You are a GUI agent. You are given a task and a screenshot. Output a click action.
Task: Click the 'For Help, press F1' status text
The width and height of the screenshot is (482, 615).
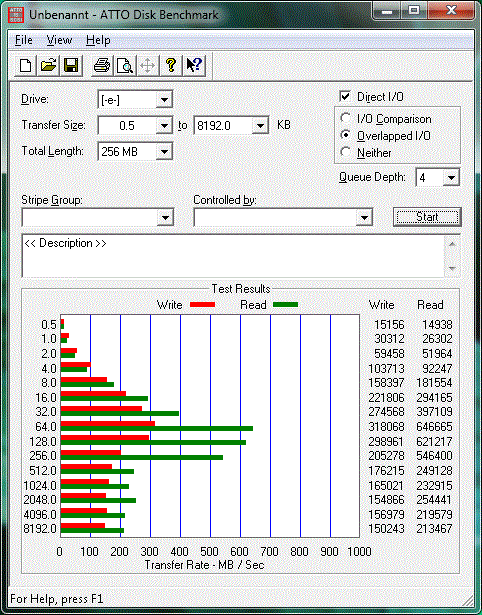click(57, 599)
